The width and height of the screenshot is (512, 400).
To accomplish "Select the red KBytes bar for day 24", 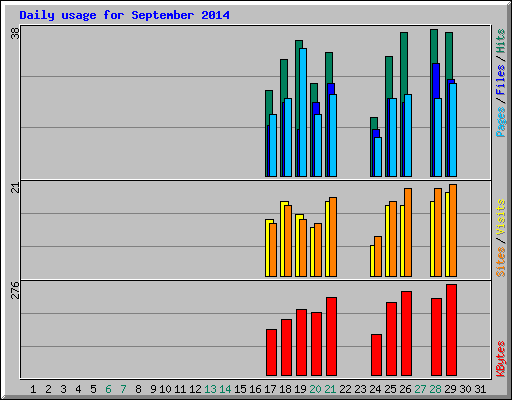I will coord(376,355).
